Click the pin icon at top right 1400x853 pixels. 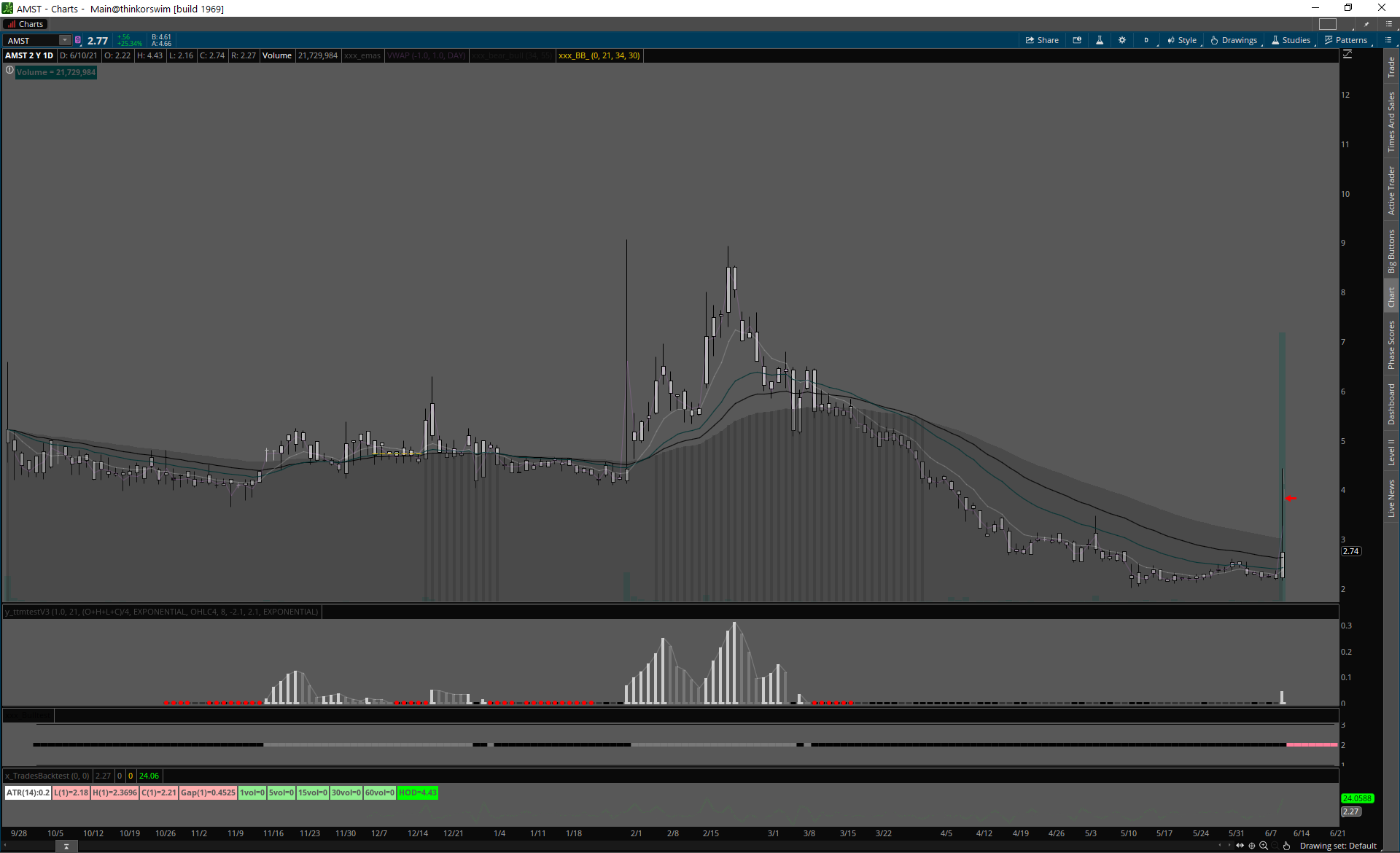pos(1366,24)
